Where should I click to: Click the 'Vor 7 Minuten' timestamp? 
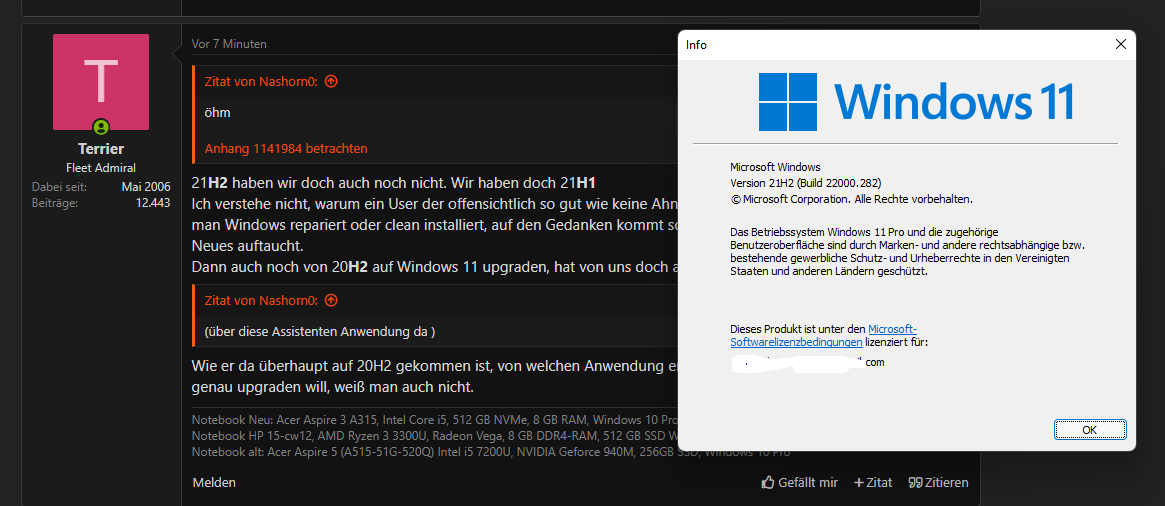coord(229,44)
